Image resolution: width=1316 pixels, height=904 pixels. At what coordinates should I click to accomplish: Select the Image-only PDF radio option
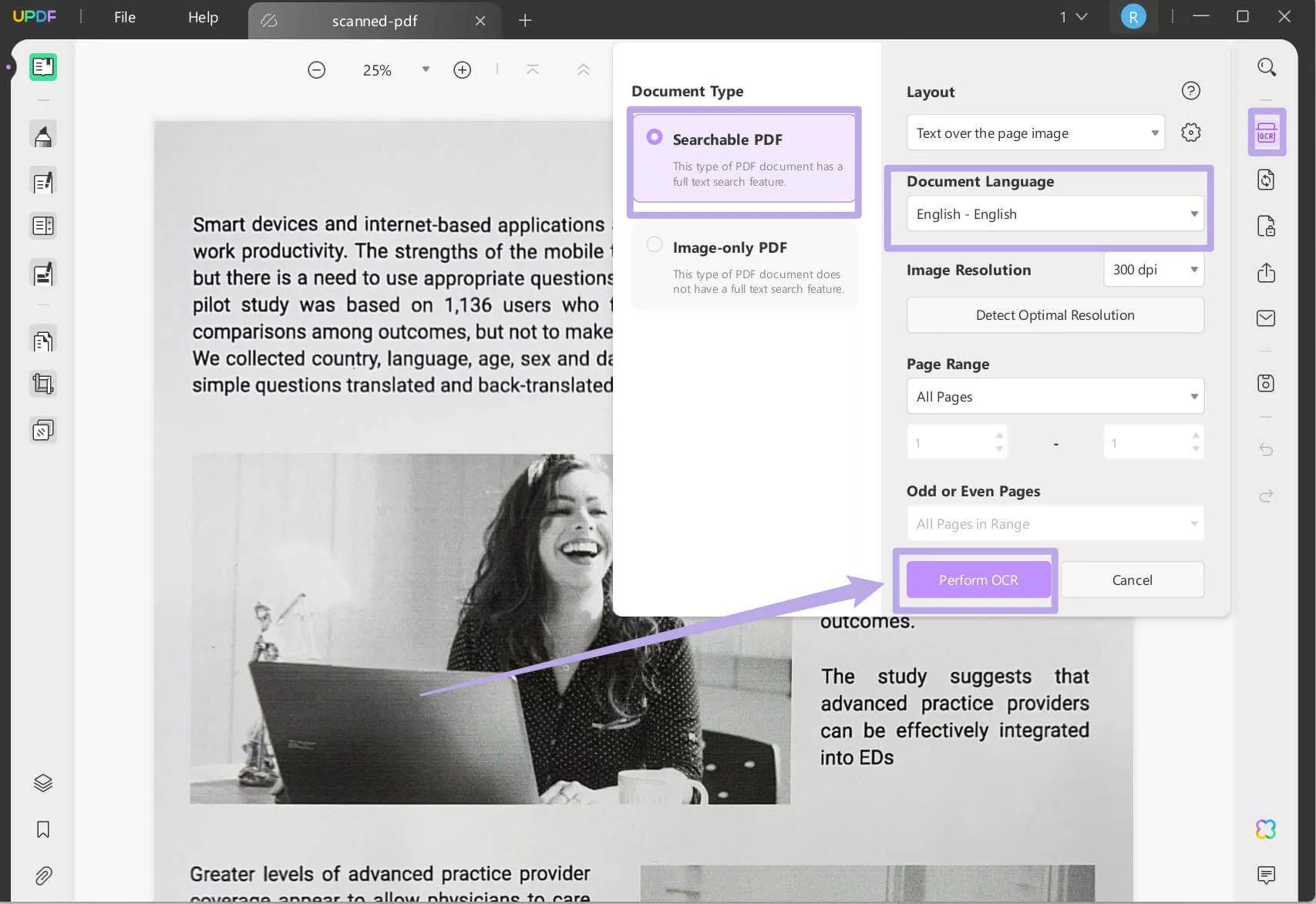[655, 244]
